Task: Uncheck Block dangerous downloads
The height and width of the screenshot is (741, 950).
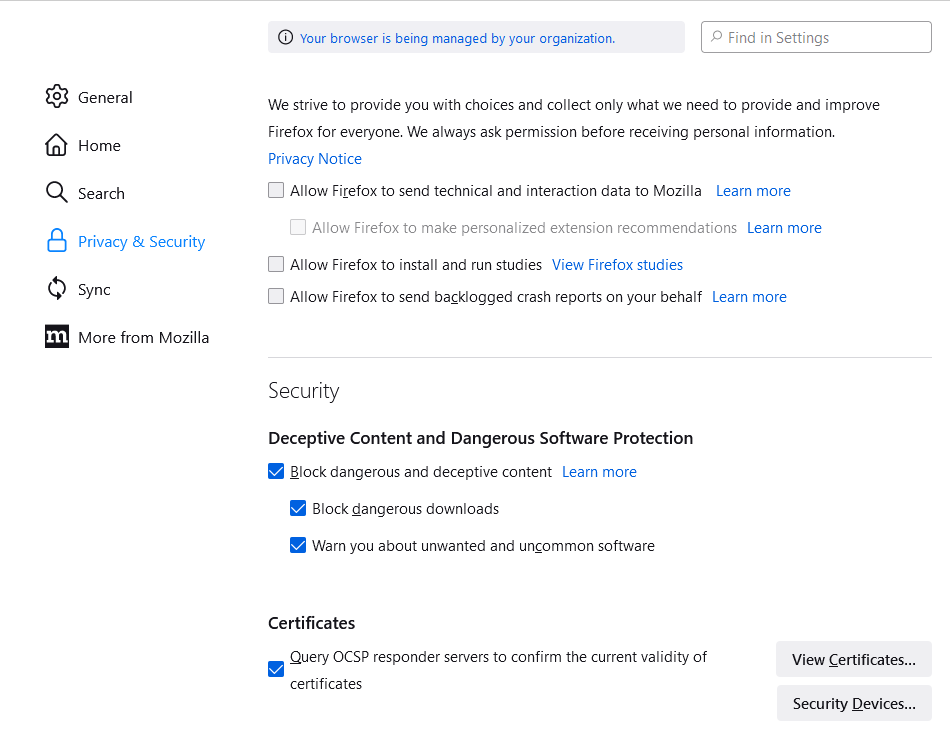Action: point(298,508)
